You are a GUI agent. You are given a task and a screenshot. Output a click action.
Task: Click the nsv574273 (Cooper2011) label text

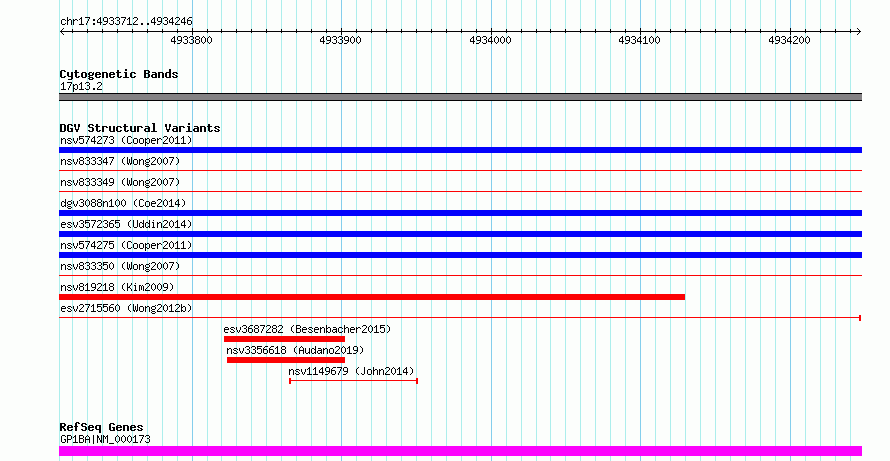click(126, 140)
